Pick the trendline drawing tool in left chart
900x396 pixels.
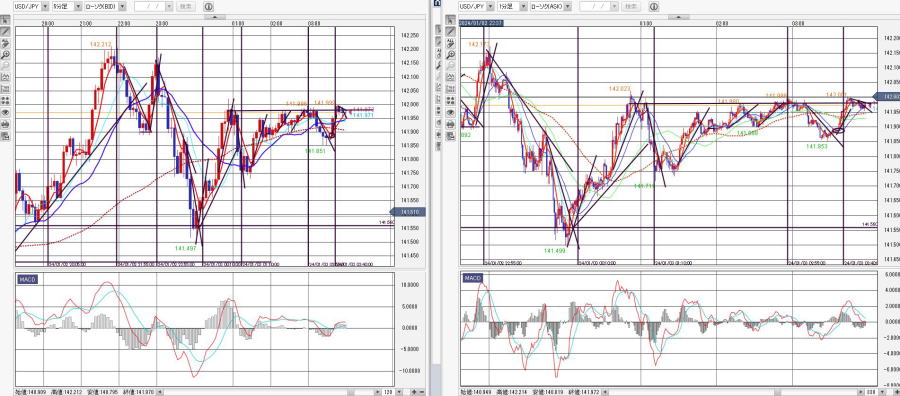pyautogui.click(x=6, y=31)
